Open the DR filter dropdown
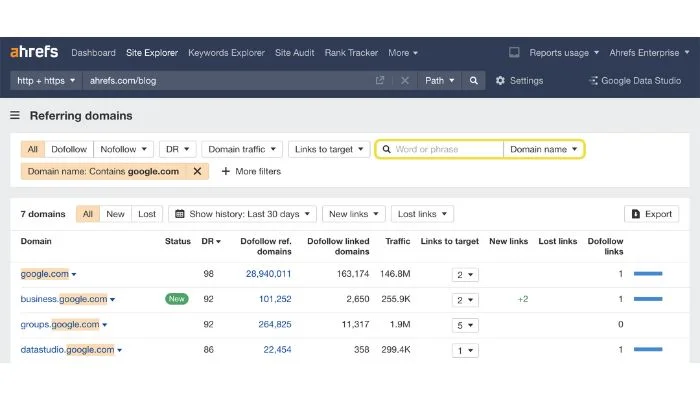Image resolution: width=700 pixels, height=400 pixels. pos(177,149)
